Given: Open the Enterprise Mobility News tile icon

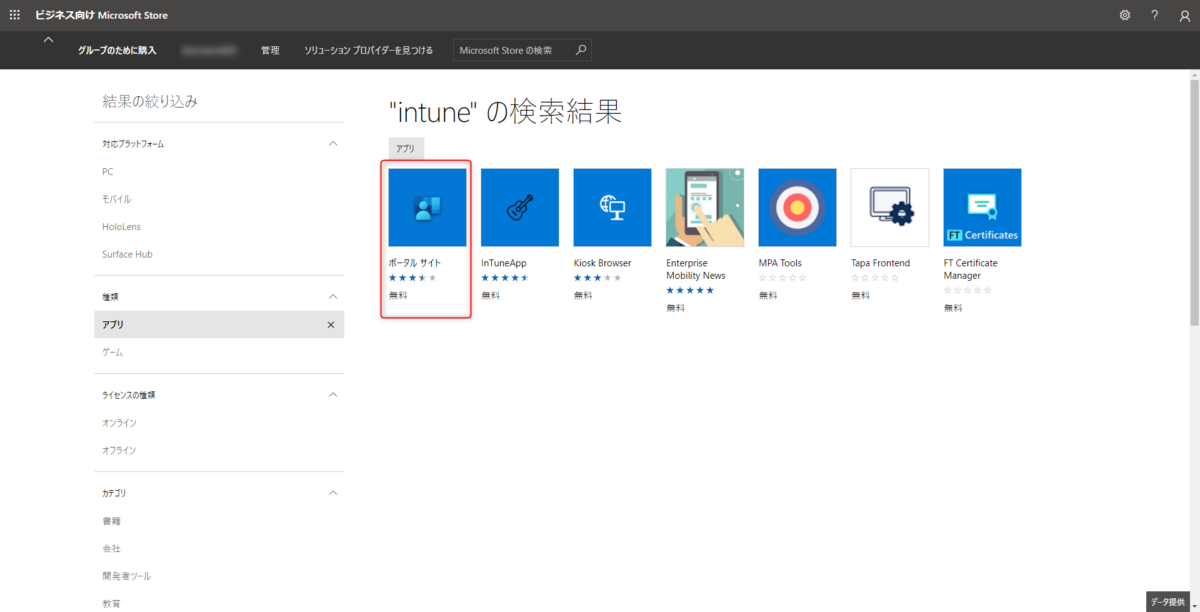Looking at the screenshot, I should 704,207.
